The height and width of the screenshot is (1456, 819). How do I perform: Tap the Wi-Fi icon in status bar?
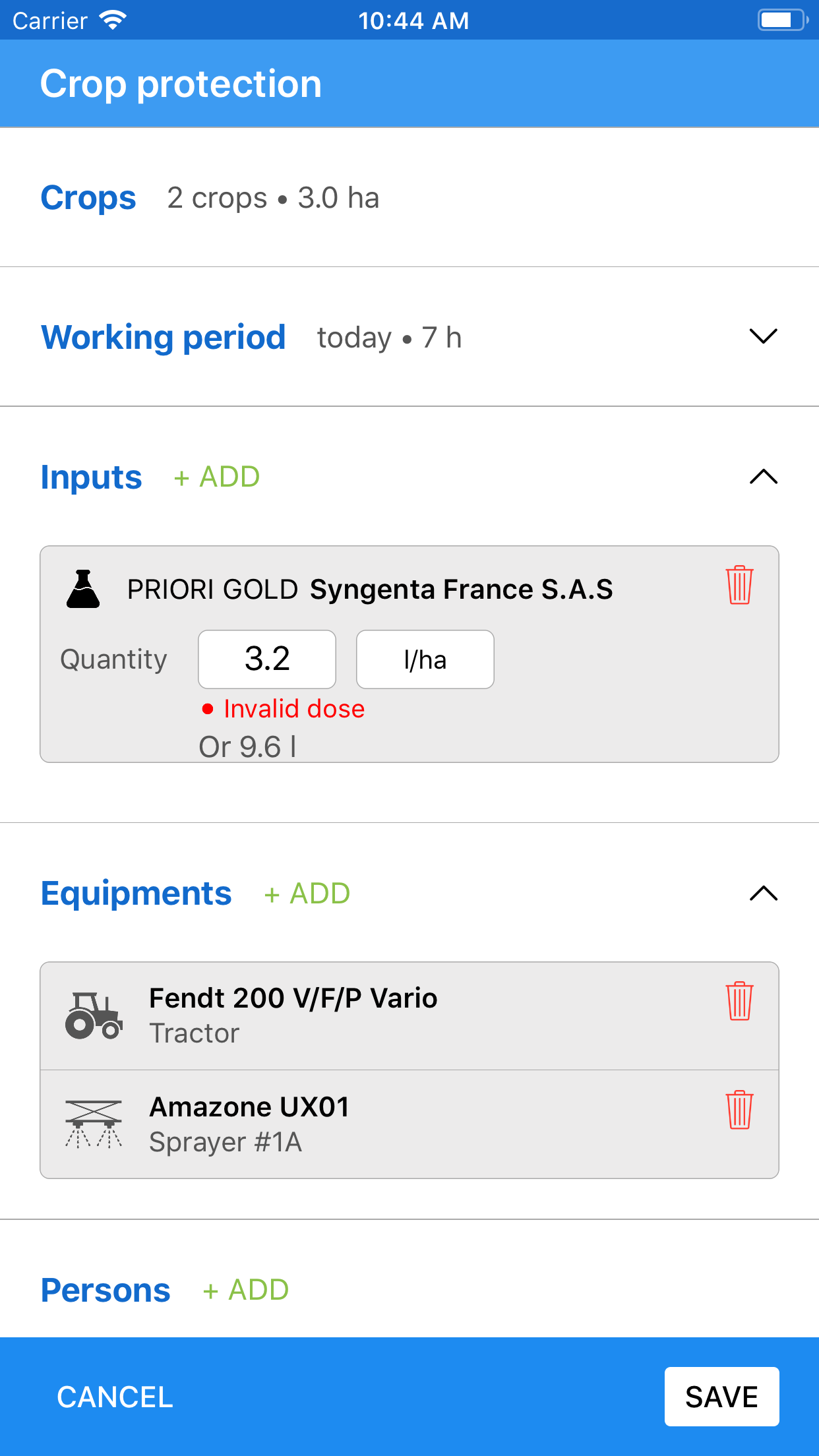click(113, 20)
